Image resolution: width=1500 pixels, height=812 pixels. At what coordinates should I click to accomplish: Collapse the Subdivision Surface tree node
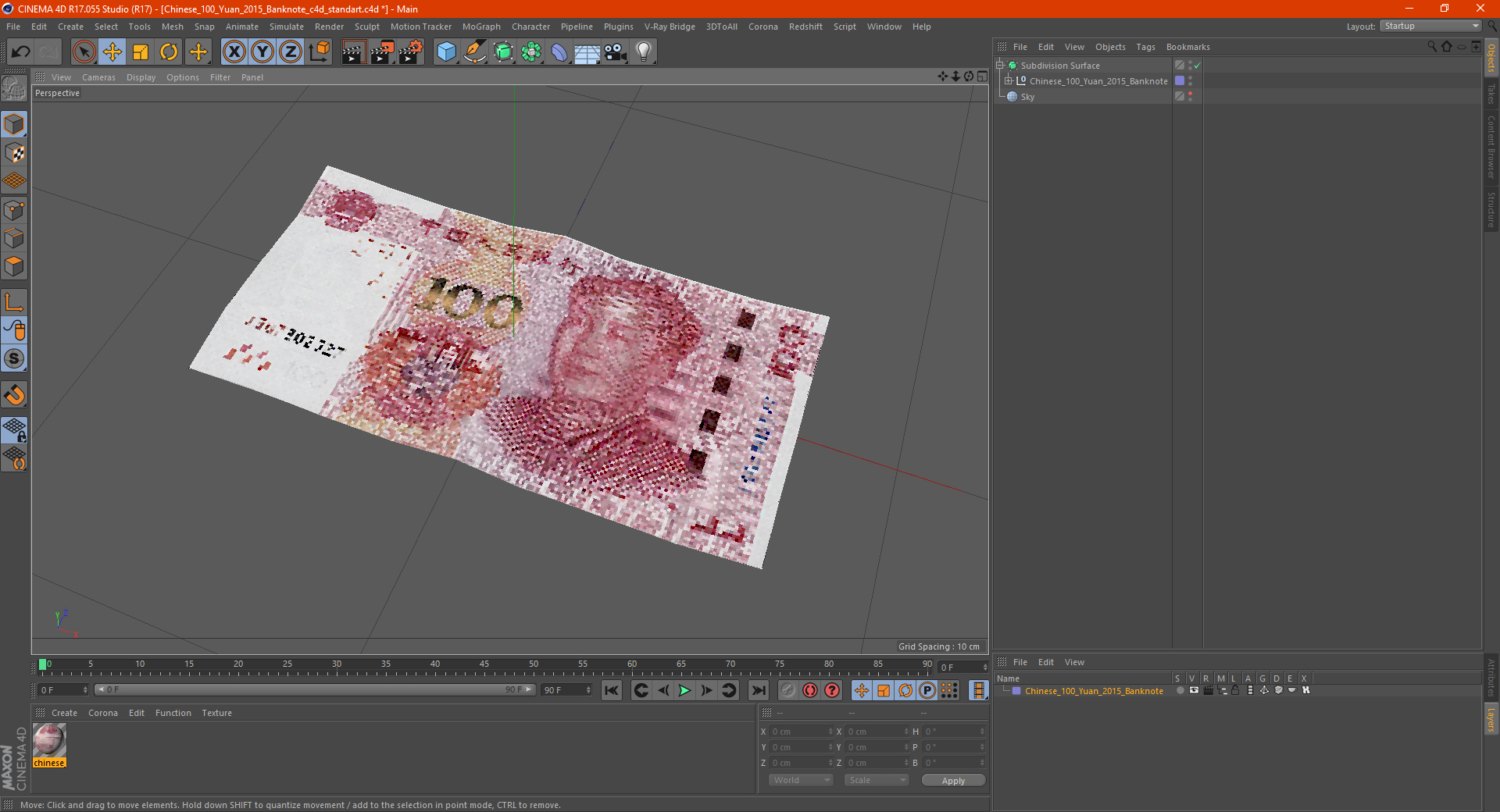point(1000,66)
